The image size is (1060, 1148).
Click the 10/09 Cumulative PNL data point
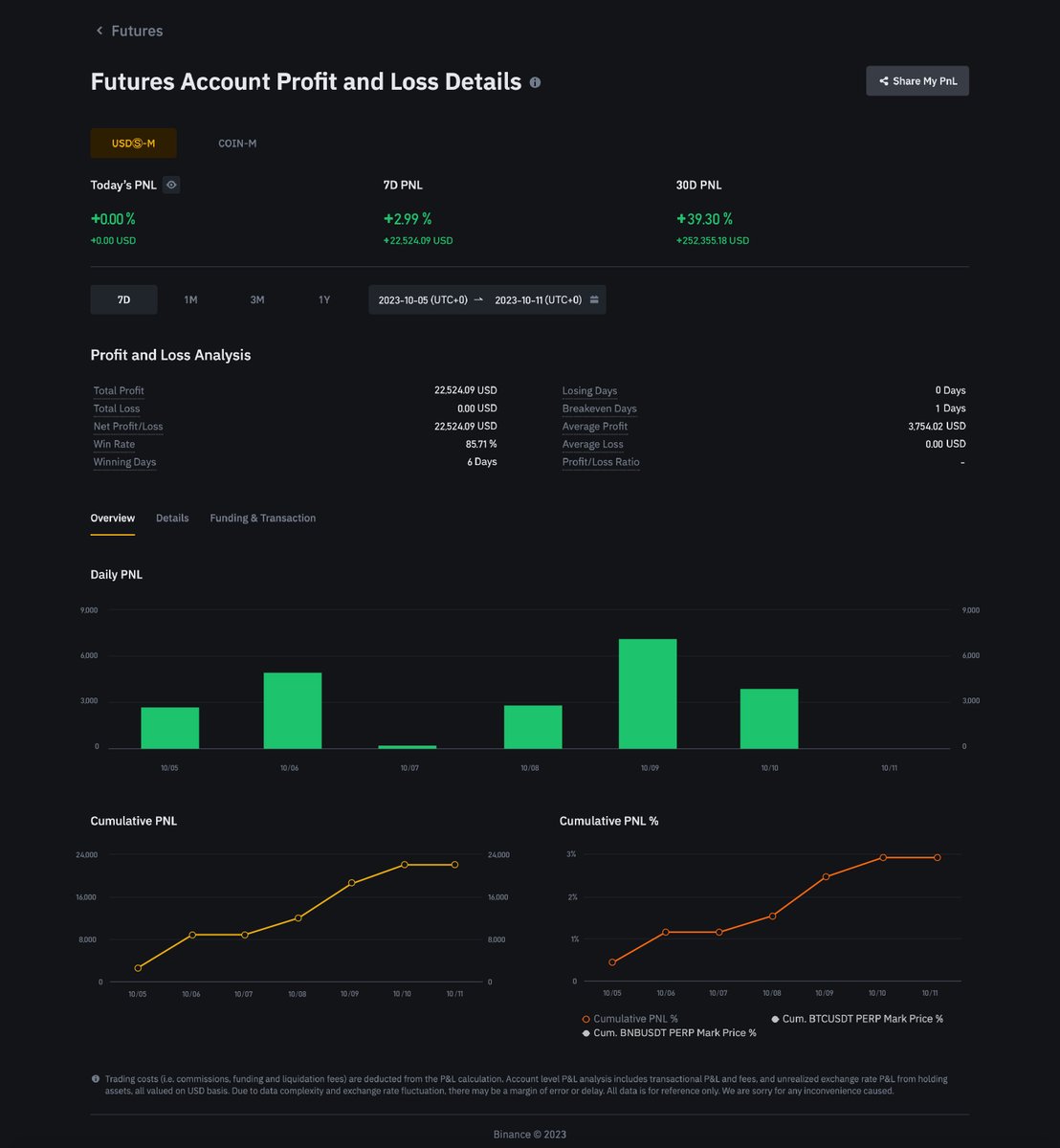[352, 883]
